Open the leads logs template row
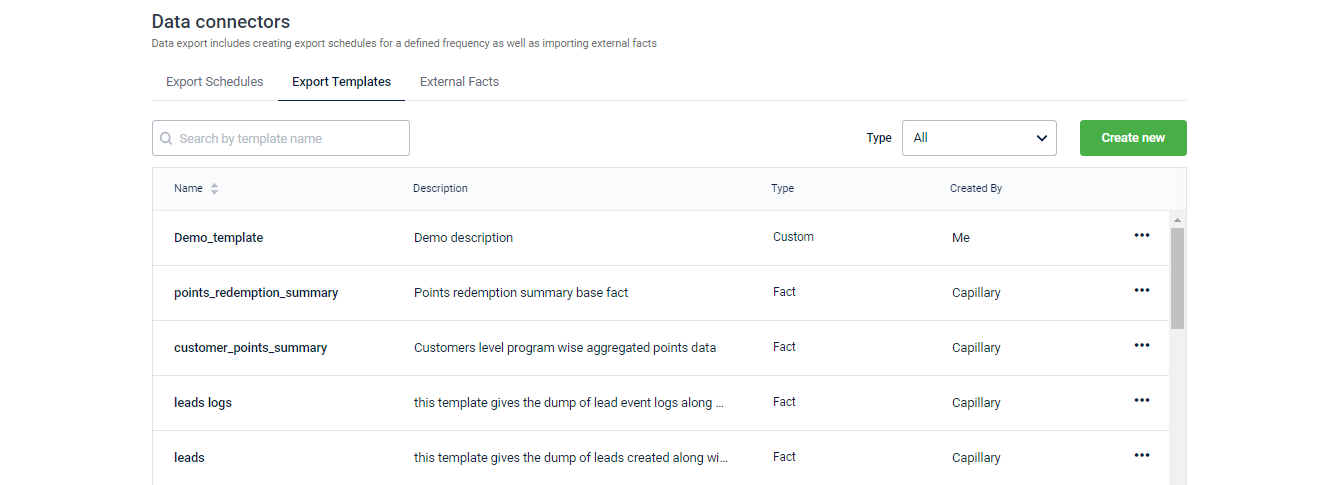The image size is (1343, 485). point(660,403)
